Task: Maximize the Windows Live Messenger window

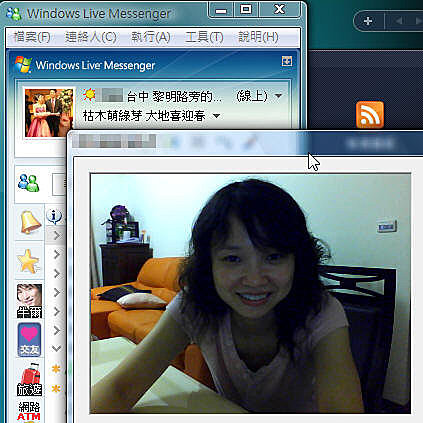Action: coord(246,10)
